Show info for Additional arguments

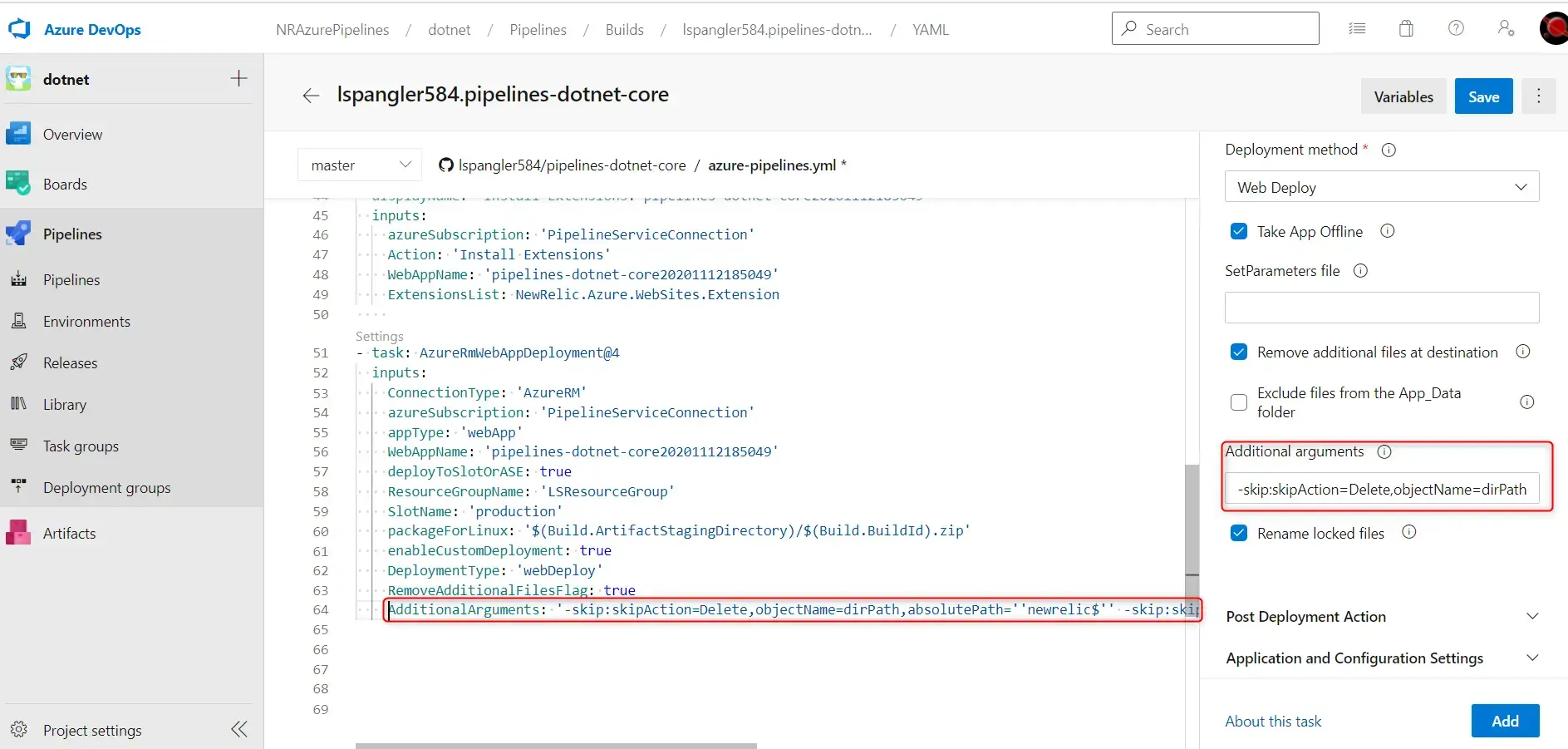pyautogui.click(x=1384, y=451)
